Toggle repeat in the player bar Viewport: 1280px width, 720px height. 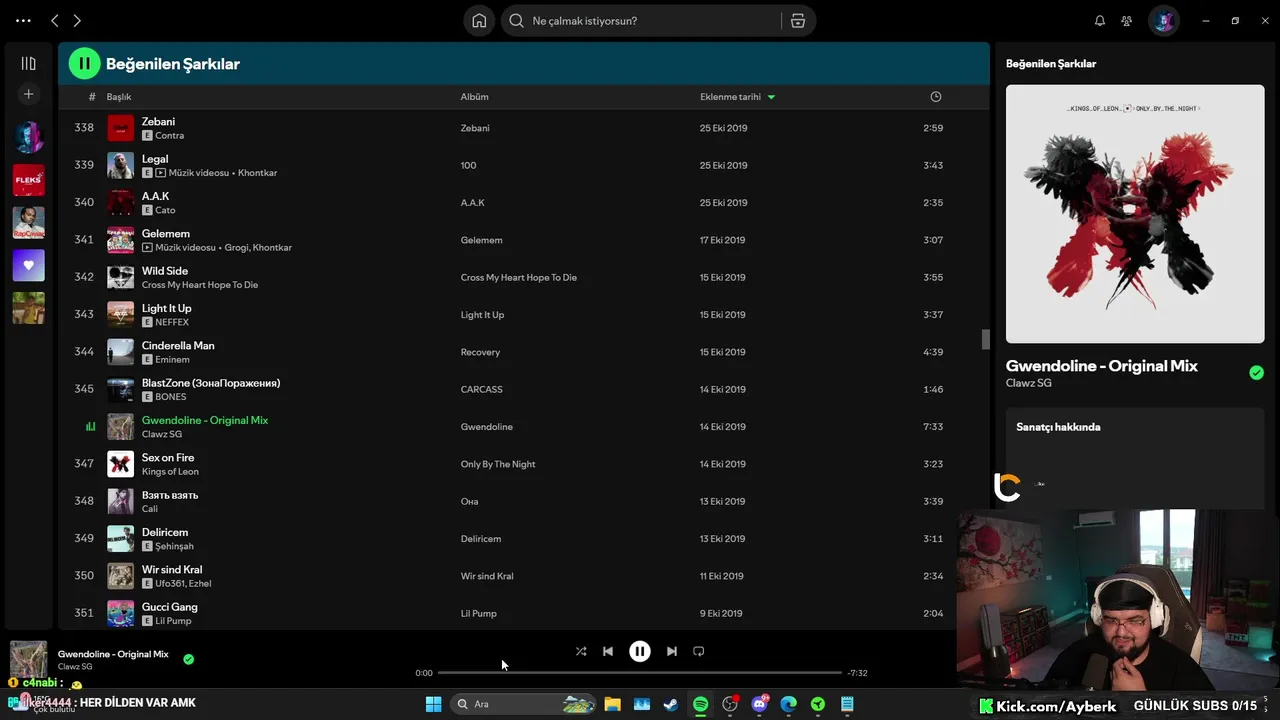coord(699,651)
